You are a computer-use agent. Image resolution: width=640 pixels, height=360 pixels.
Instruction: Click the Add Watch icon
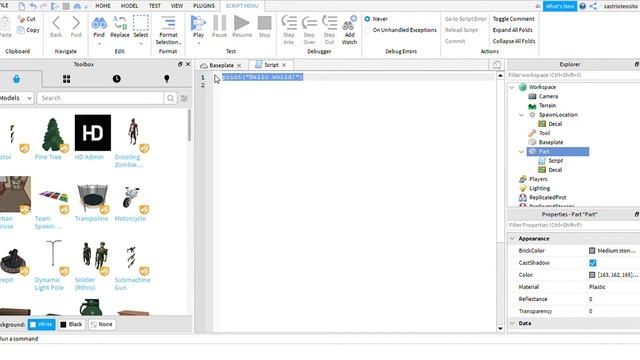pos(349,23)
